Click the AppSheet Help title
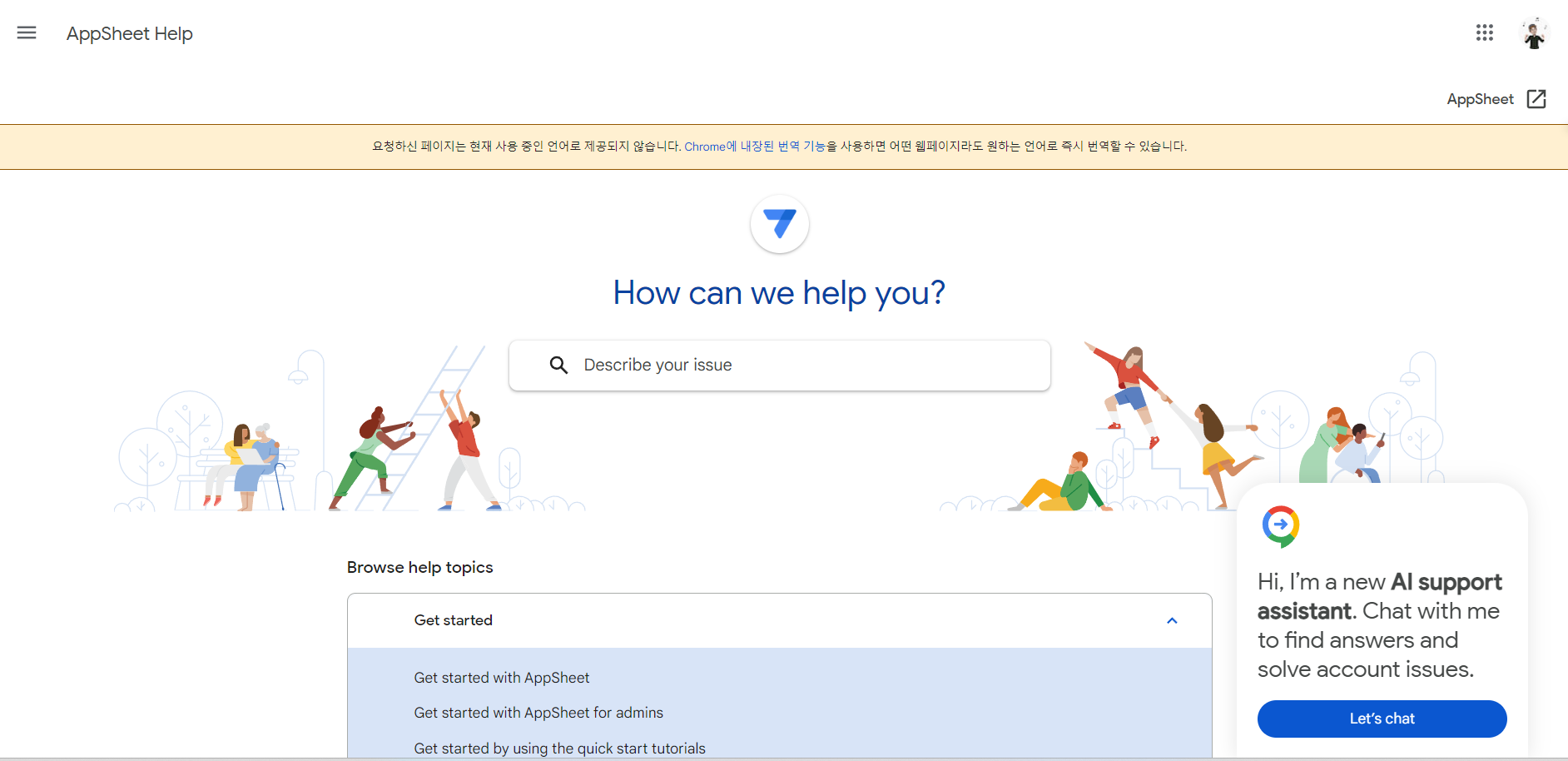1568x761 pixels. 130,33
